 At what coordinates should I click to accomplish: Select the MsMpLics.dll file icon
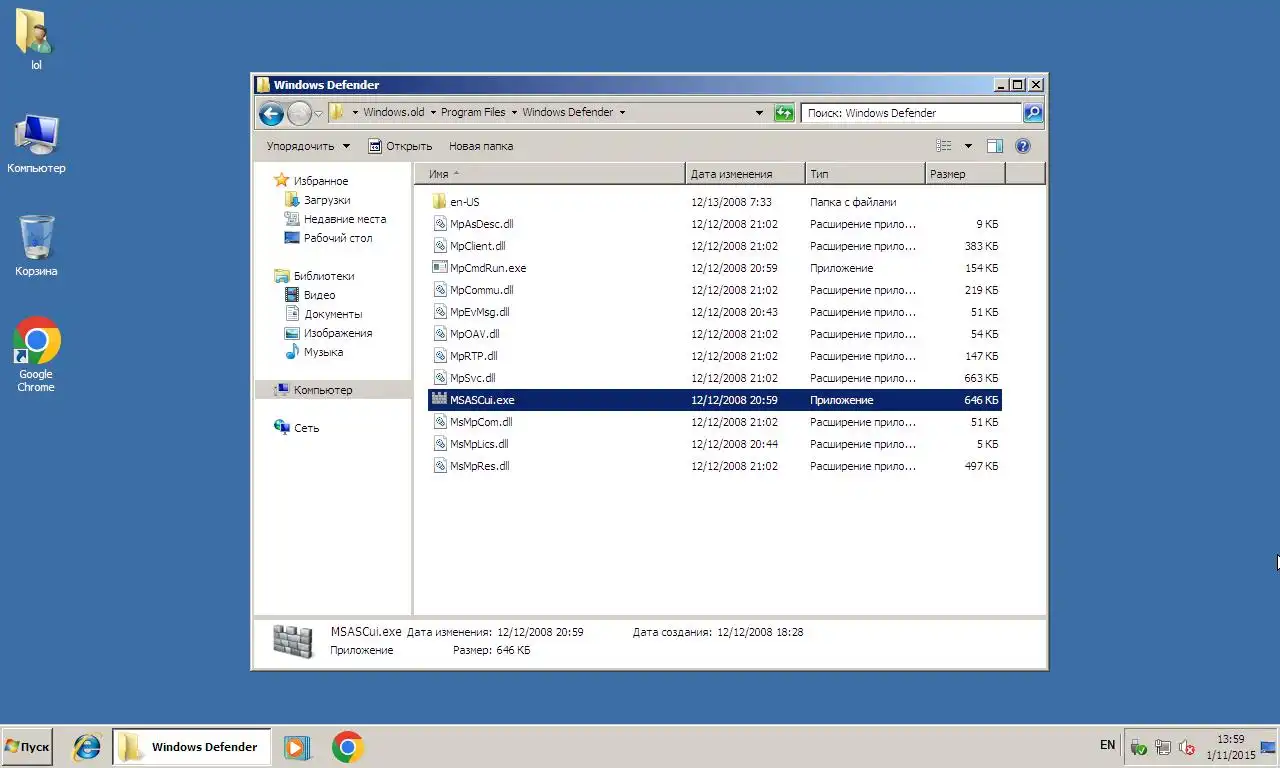[439, 444]
